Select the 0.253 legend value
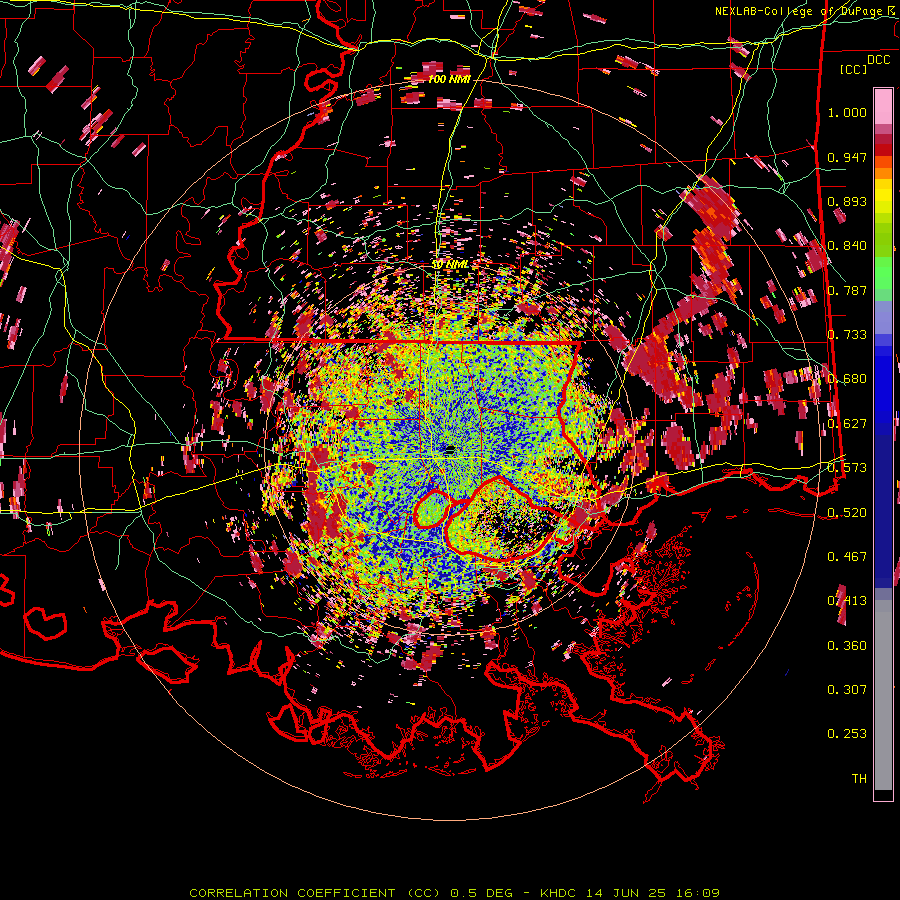 coord(847,734)
